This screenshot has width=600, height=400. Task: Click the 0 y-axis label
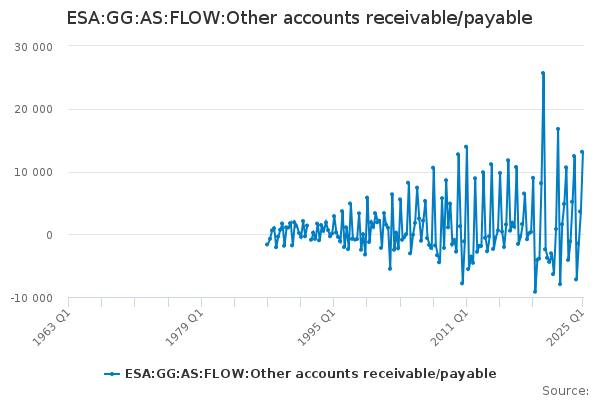tap(48, 235)
